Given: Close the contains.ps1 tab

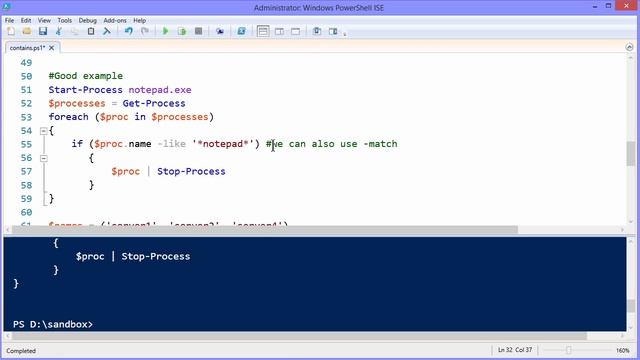Looking at the screenshot, I should [x=51, y=48].
